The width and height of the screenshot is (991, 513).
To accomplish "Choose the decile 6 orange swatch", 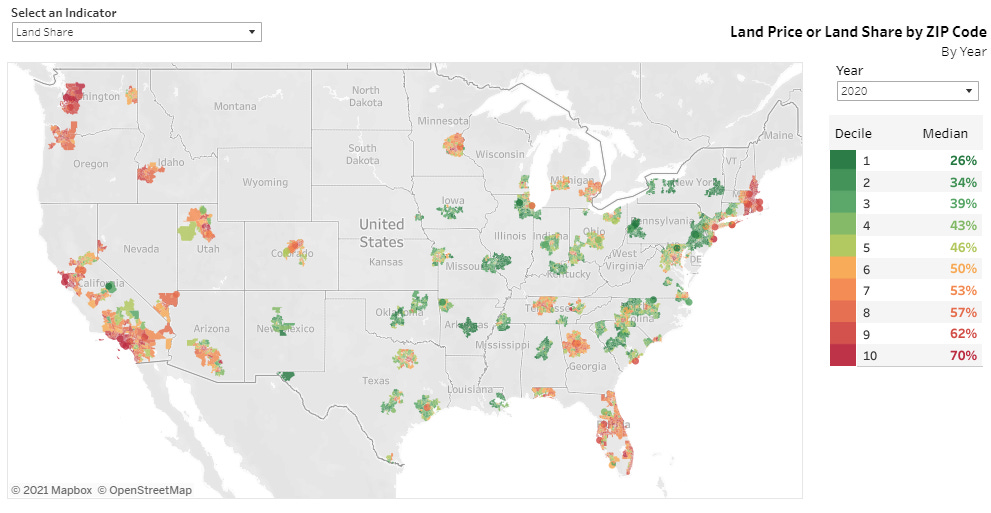I will click(842, 269).
